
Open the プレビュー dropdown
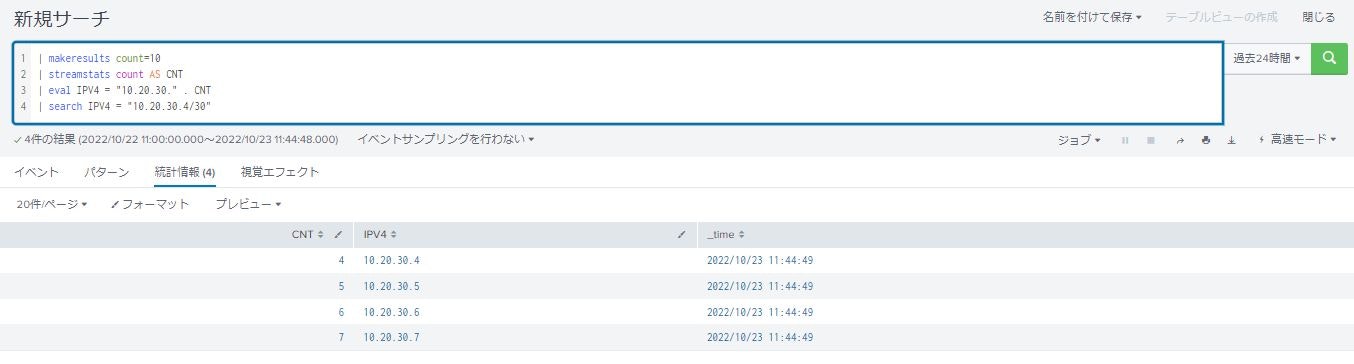point(248,204)
